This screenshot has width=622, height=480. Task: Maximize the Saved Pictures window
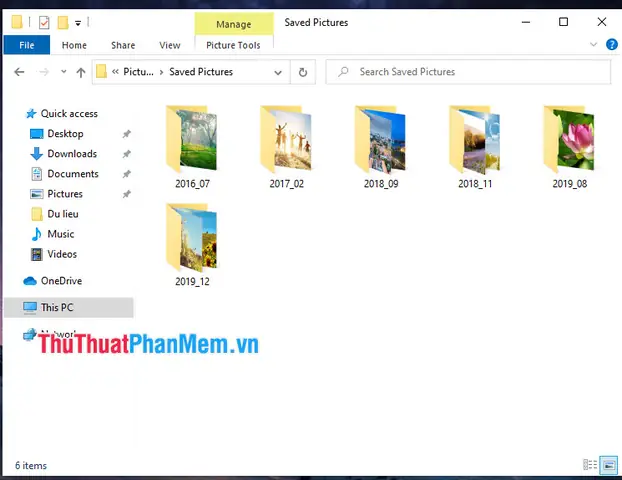[x=563, y=22]
